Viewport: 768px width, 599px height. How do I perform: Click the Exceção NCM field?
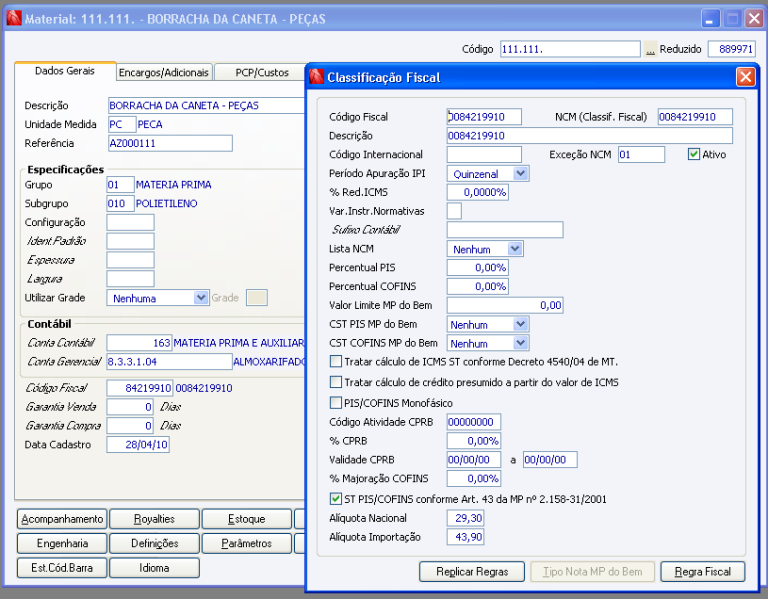(x=641, y=154)
